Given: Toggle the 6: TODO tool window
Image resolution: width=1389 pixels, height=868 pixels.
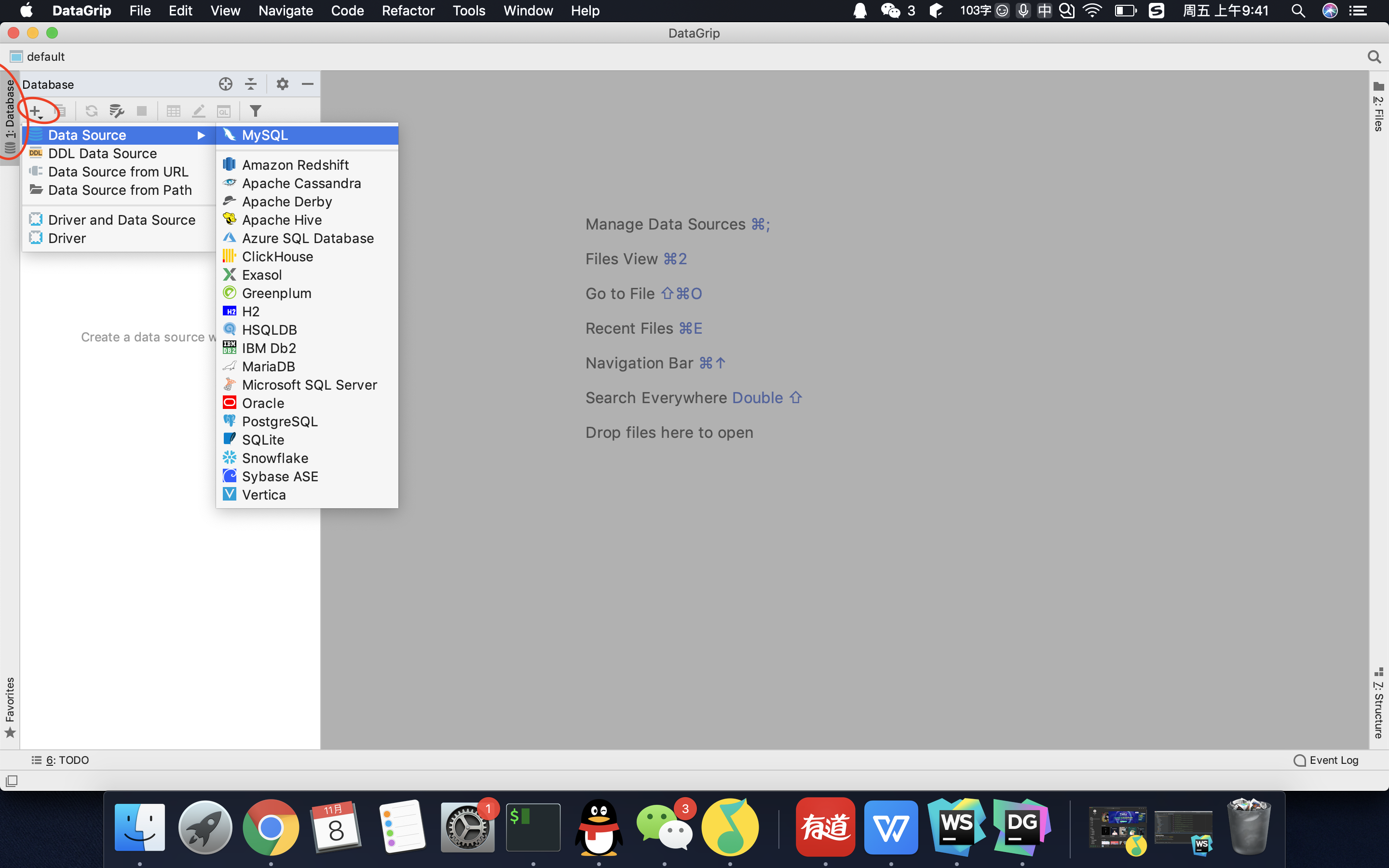Looking at the screenshot, I should point(60,760).
